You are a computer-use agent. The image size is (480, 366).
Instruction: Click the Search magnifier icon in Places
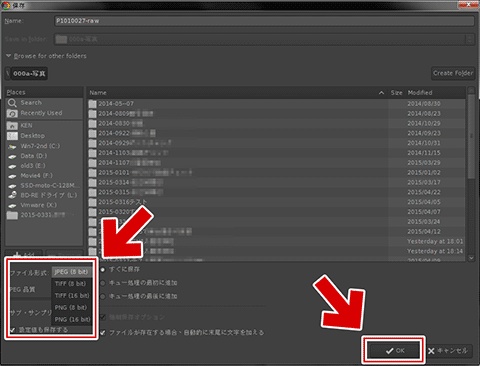tap(12, 103)
